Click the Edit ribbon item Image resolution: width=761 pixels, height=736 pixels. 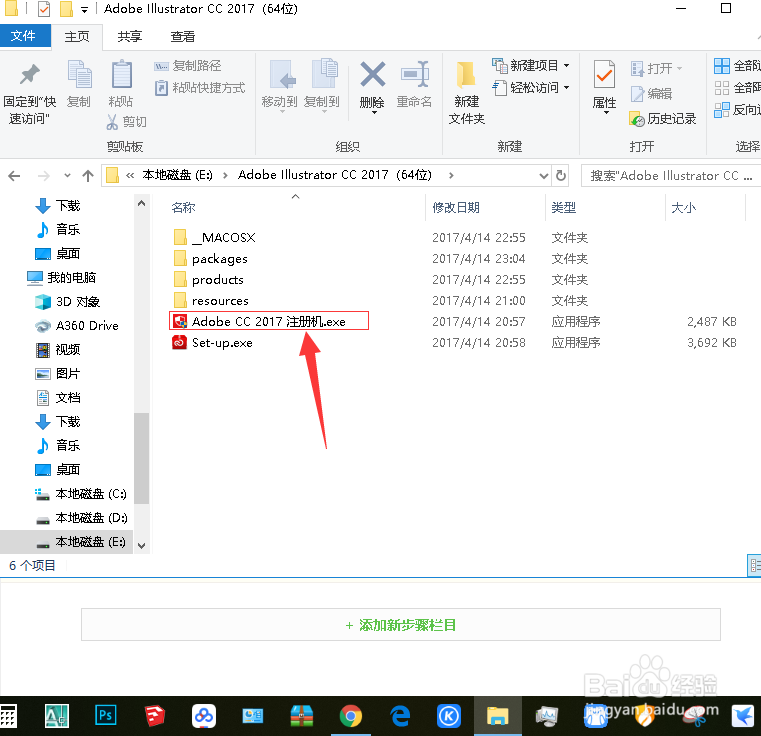(651, 93)
